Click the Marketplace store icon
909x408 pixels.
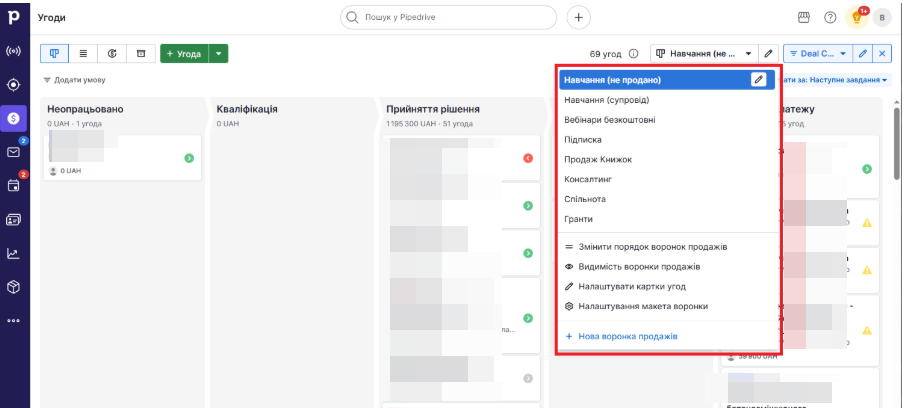point(803,17)
